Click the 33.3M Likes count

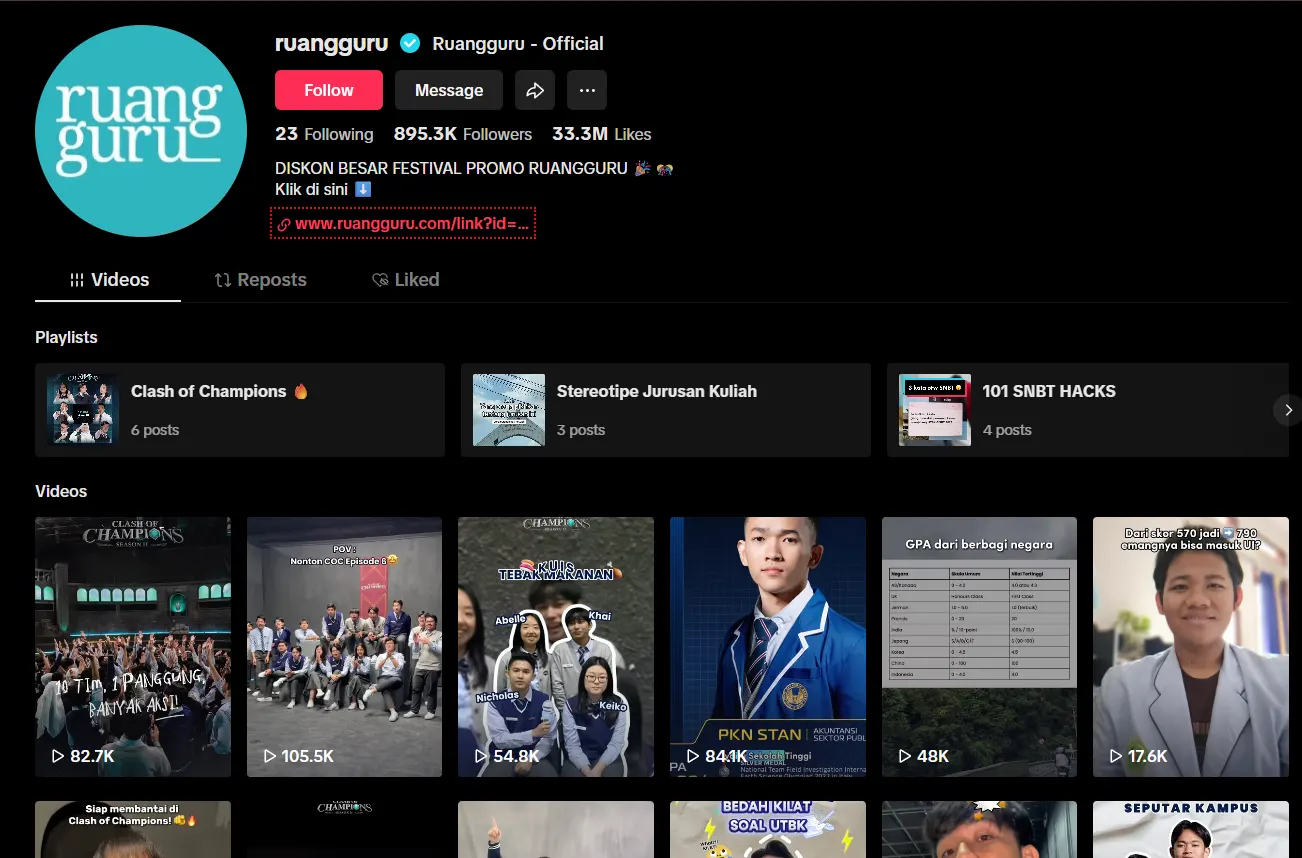602,134
